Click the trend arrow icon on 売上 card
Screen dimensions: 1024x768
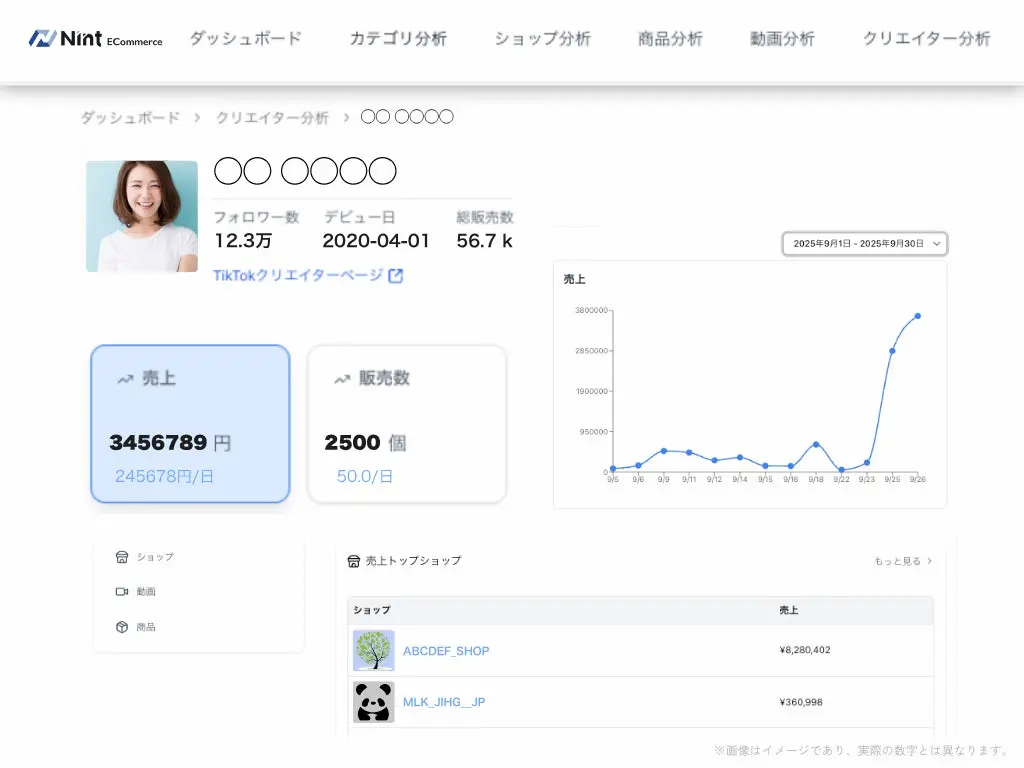pyautogui.click(x=125, y=379)
